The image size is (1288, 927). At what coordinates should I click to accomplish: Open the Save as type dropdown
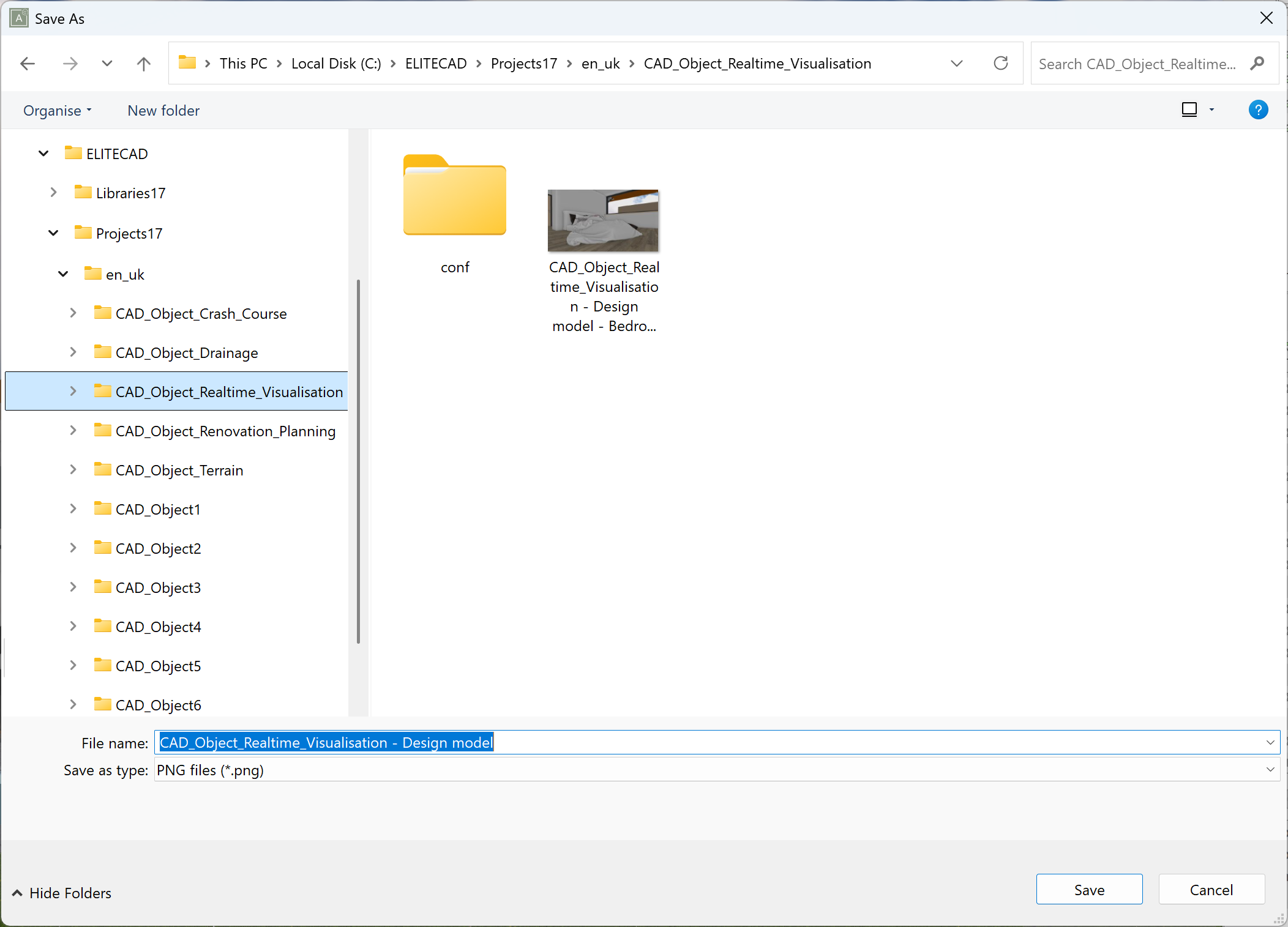(x=1270, y=770)
